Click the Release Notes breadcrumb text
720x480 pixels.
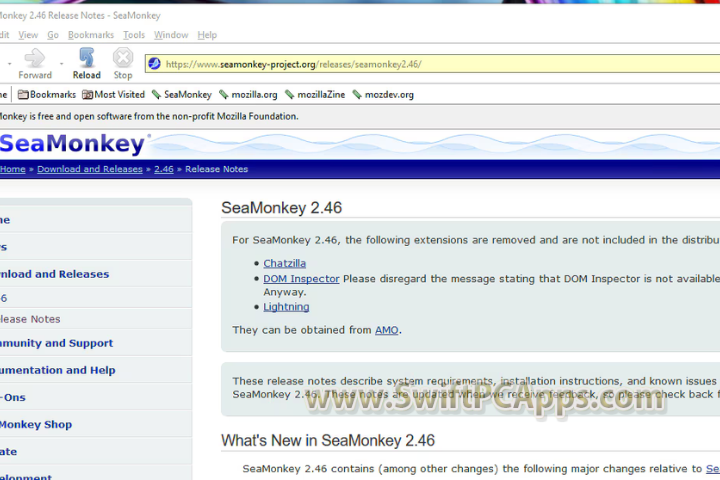tap(216, 169)
